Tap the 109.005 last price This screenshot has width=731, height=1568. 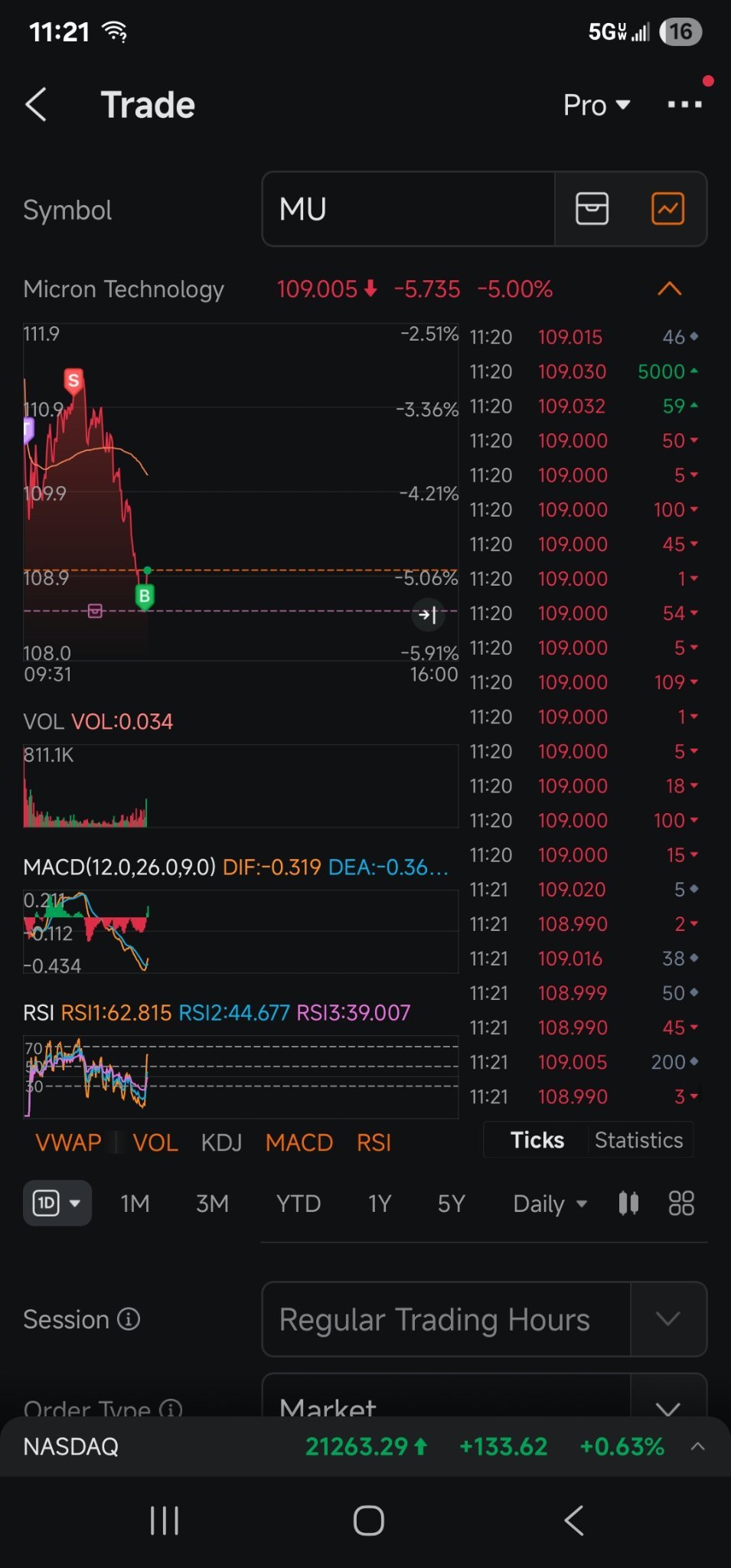pos(317,289)
